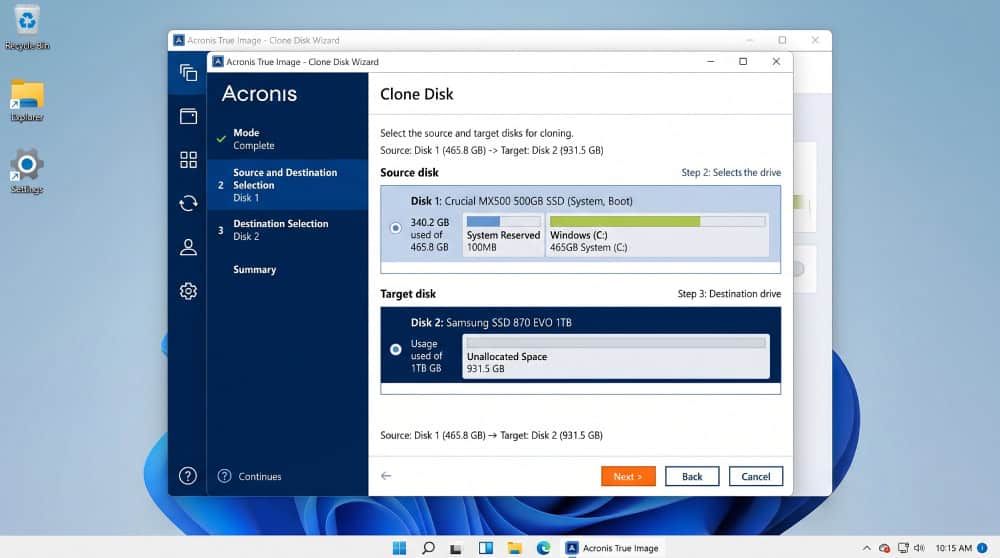Open Explorer desktop shortcut
Image resolution: width=1000 pixels, height=558 pixels.
(27, 101)
